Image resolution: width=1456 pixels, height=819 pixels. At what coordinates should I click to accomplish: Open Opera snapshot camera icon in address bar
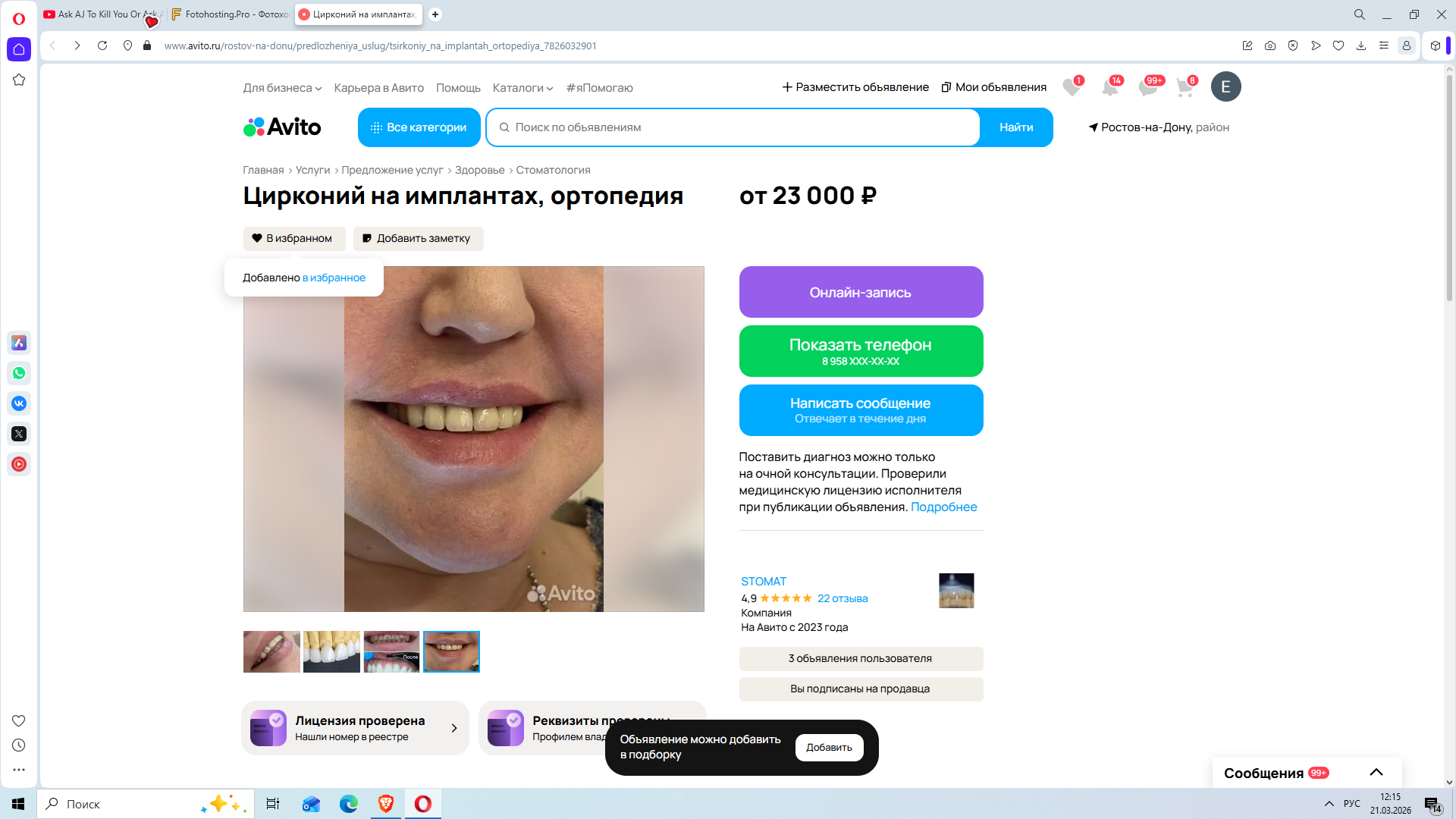tap(1270, 45)
